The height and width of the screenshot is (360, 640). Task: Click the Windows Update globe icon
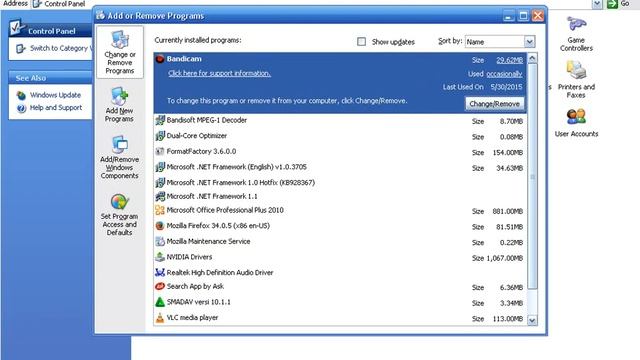click(21, 96)
